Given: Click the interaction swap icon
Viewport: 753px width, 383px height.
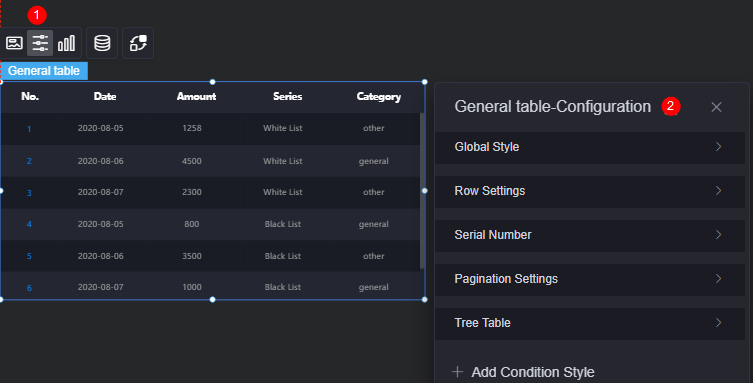Looking at the screenshot, I should [138, 43].
